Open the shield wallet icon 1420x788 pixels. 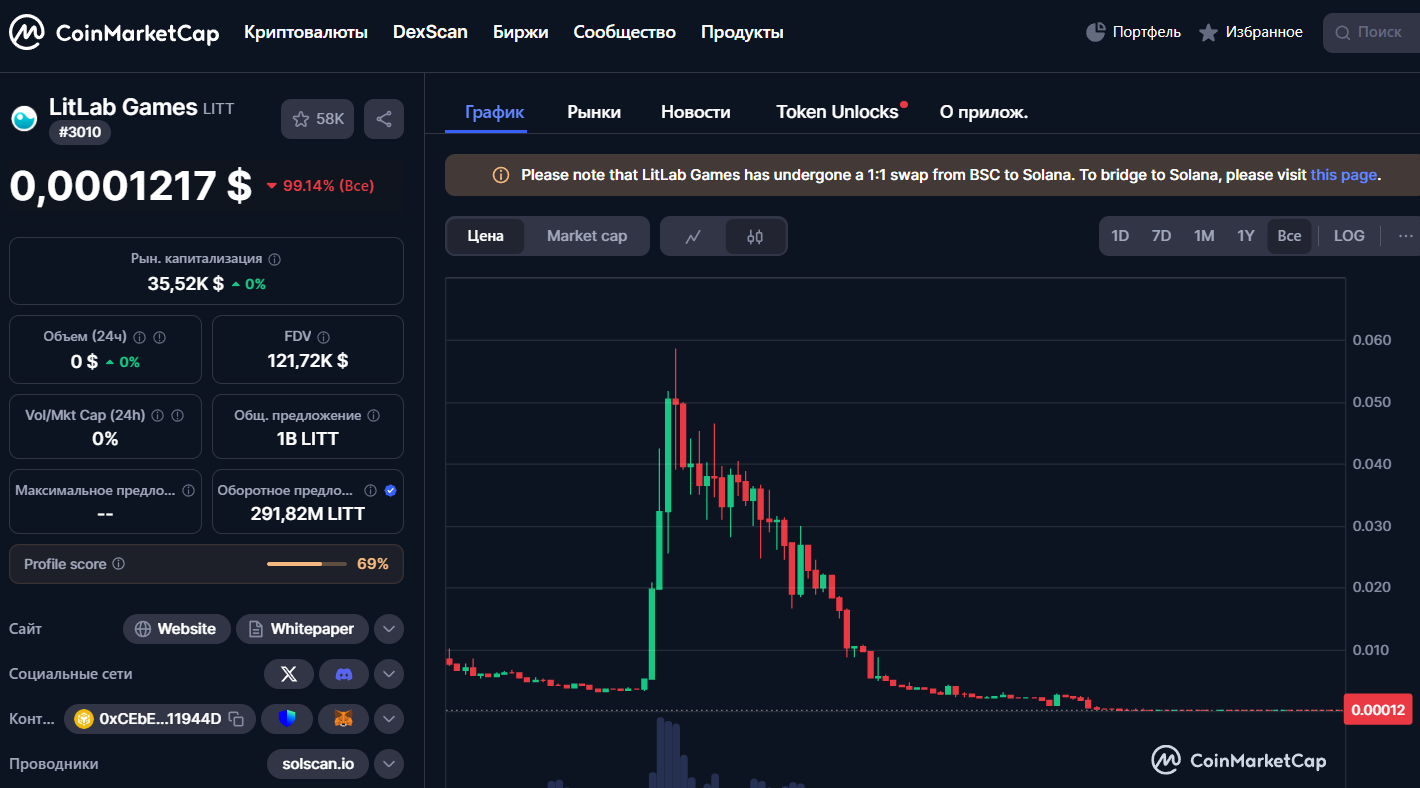[x=287, y=718]
